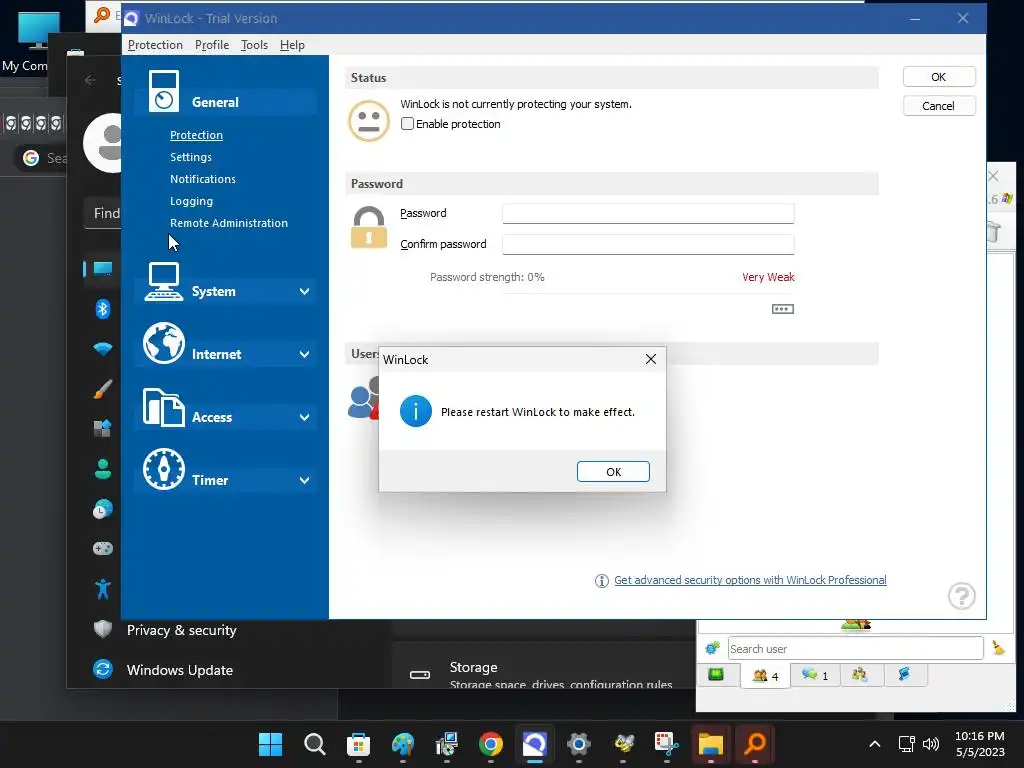Open Get advanced security options link
The height and width of the screenshot is (768, 1024).
tap(750, 580)
